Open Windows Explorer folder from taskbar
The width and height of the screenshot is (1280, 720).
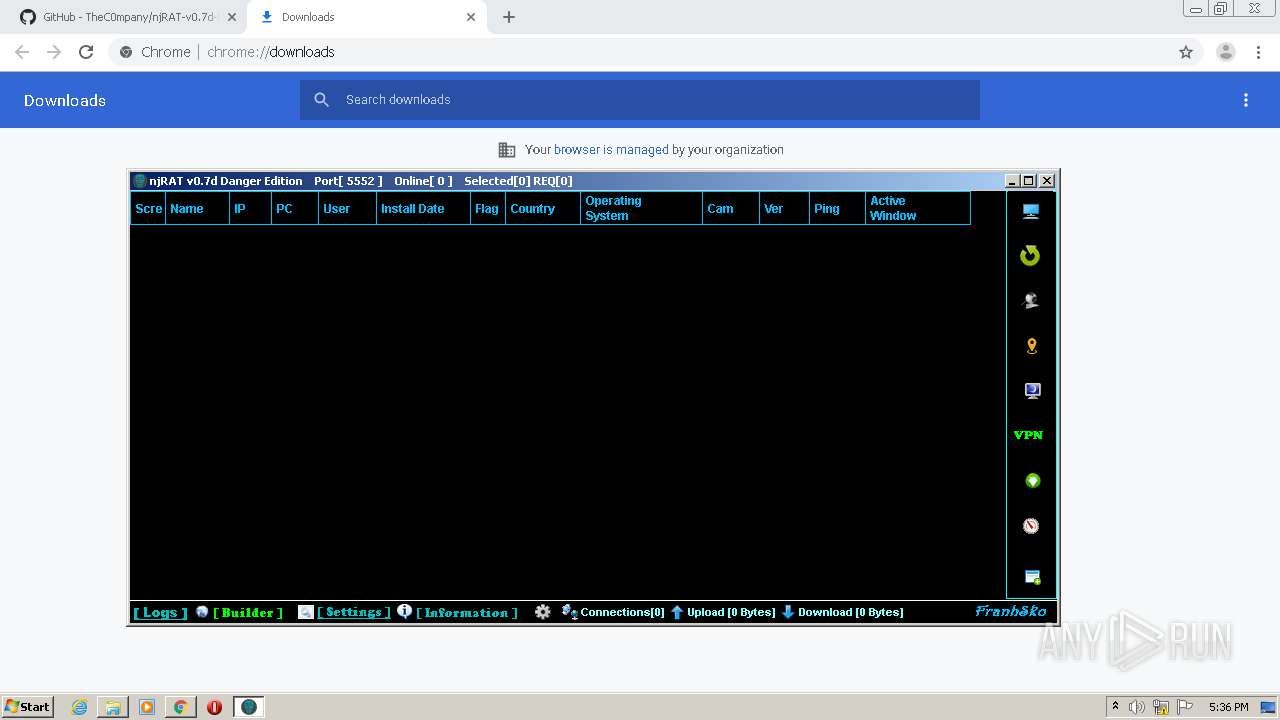(x=113, y=707)
